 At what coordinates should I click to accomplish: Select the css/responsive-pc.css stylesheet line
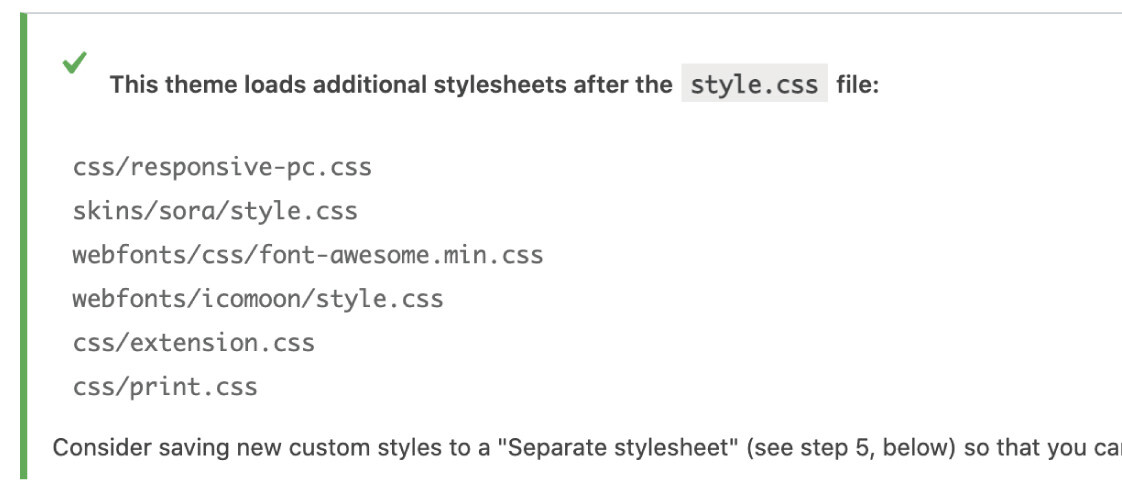[x=221, y=167]
